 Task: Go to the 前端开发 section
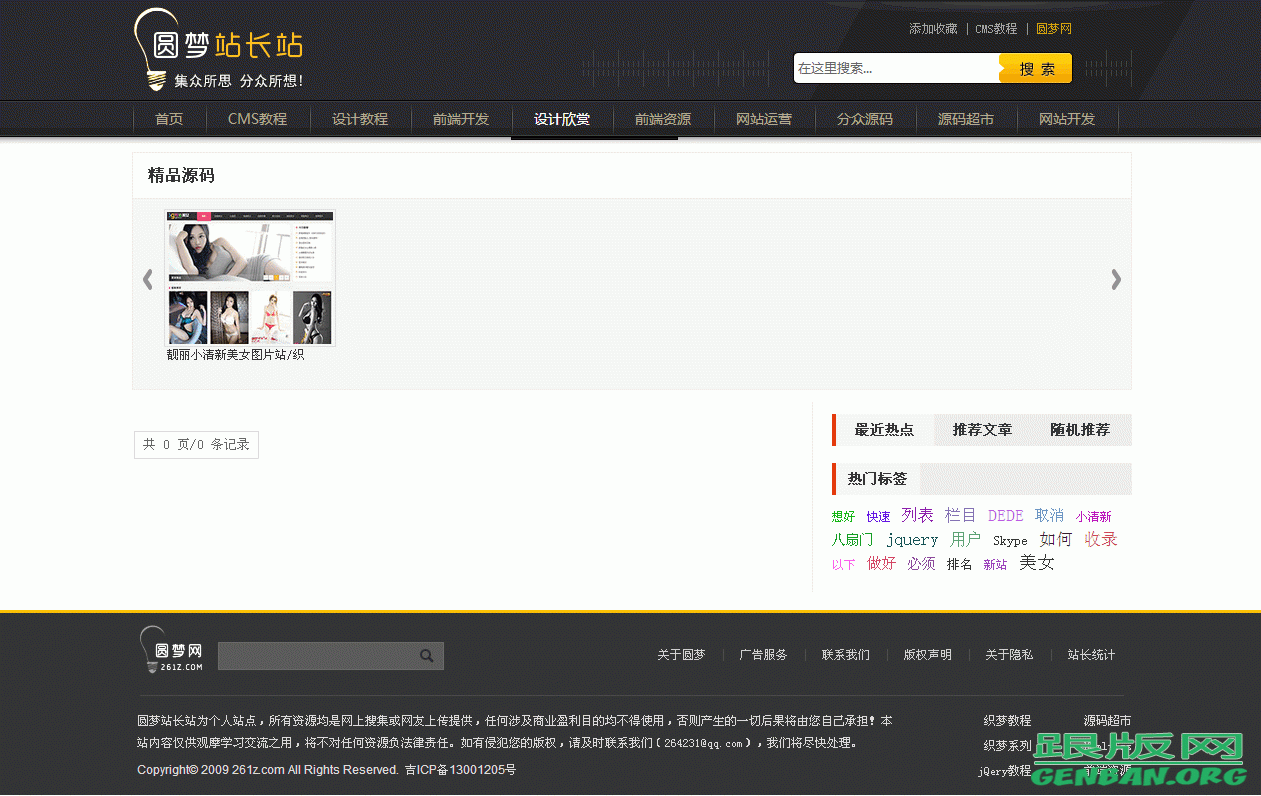(461, 119)
